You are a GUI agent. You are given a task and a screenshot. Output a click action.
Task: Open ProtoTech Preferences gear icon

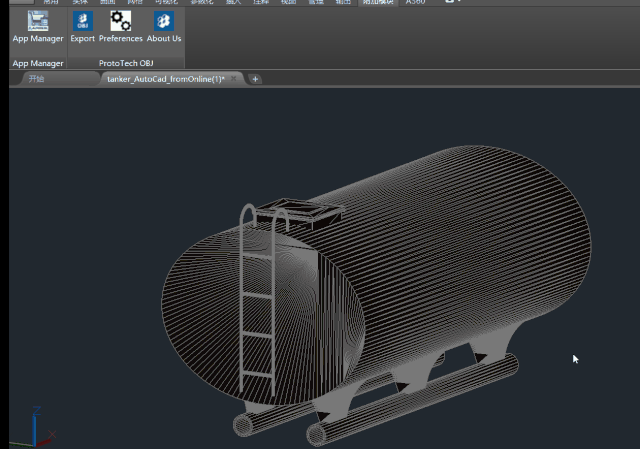pyautogui.click(x=120, y=21)
